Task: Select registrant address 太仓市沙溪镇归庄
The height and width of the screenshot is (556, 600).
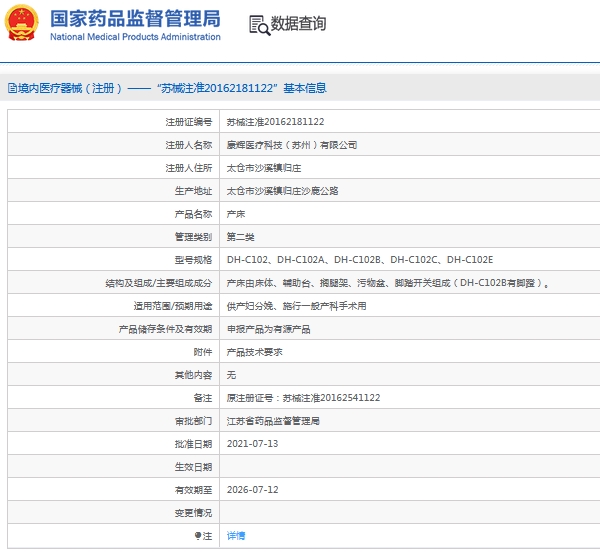Action: [x=264, y=168]
